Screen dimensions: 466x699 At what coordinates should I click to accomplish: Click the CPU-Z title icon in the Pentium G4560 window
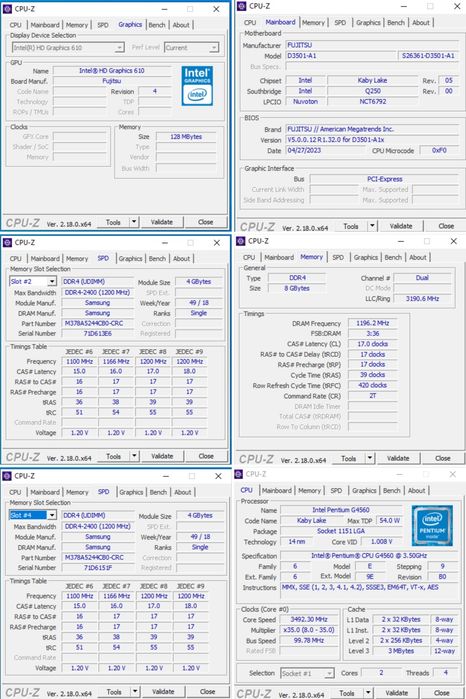click(239, 474)
